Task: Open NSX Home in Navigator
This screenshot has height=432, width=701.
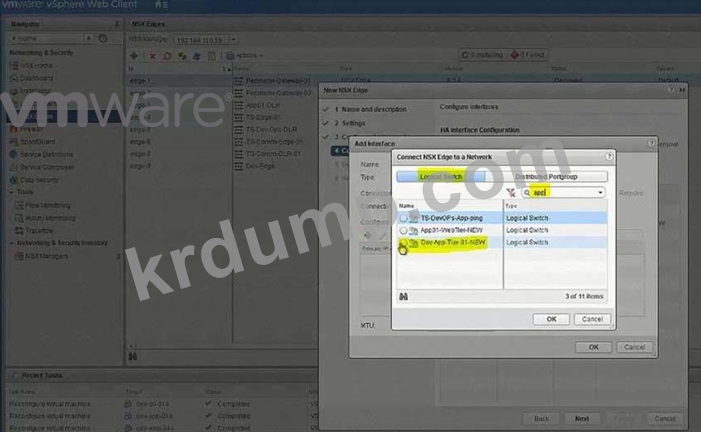Action: pos(38,65)
